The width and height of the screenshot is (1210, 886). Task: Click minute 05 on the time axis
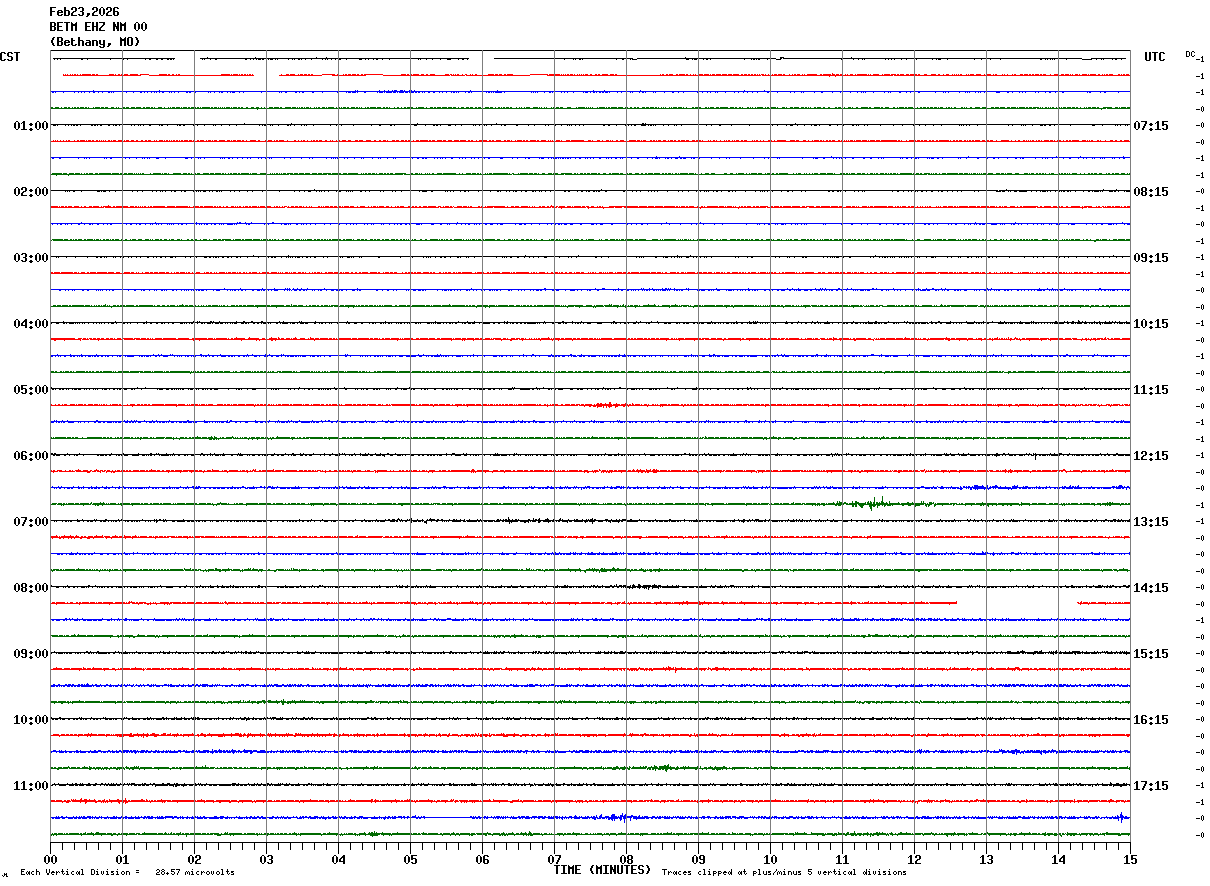410,859
